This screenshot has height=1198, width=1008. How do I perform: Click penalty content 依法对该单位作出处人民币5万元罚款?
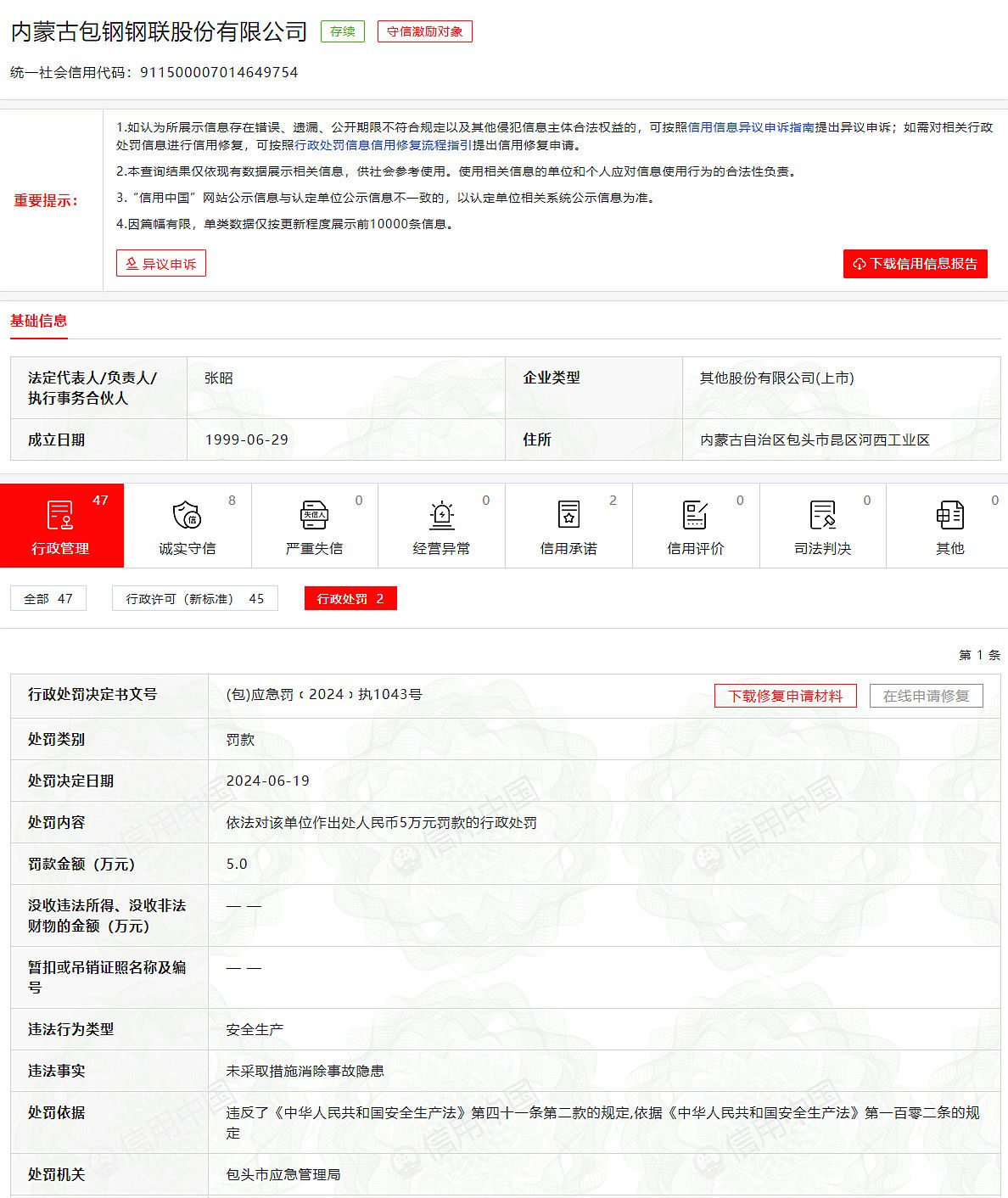[381, 822]
